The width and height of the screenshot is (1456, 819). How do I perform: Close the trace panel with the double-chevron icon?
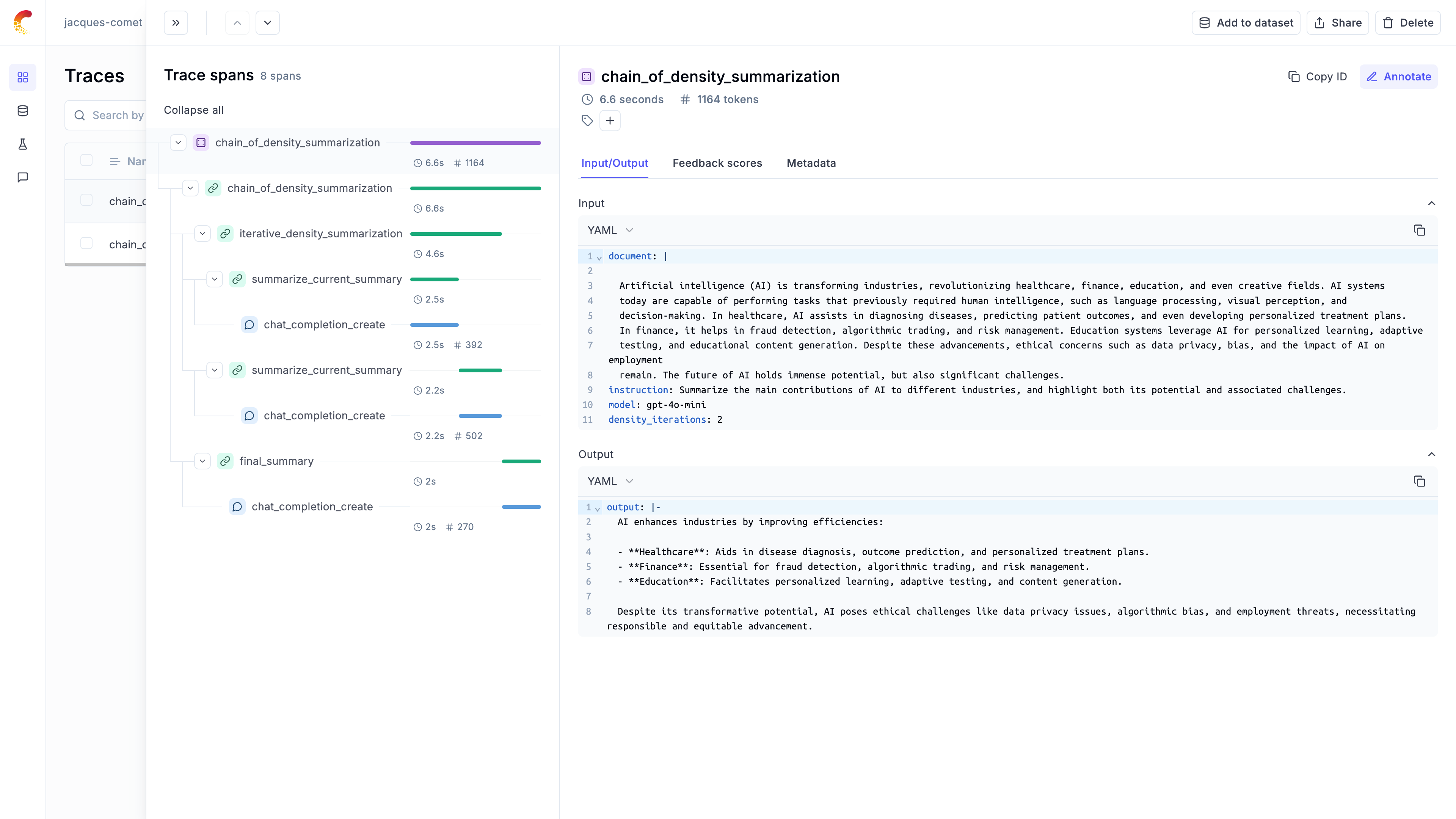point(176,23)
